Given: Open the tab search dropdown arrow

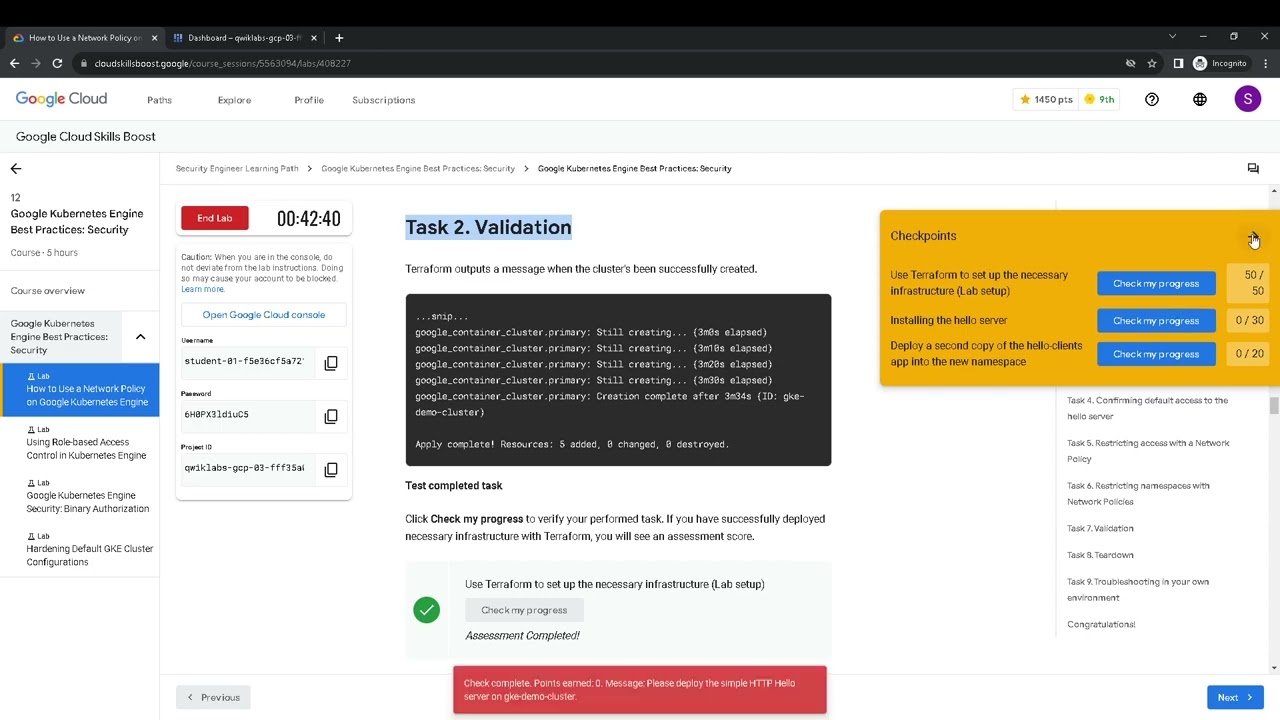Looking at the screenshot, I should 1172,37.
